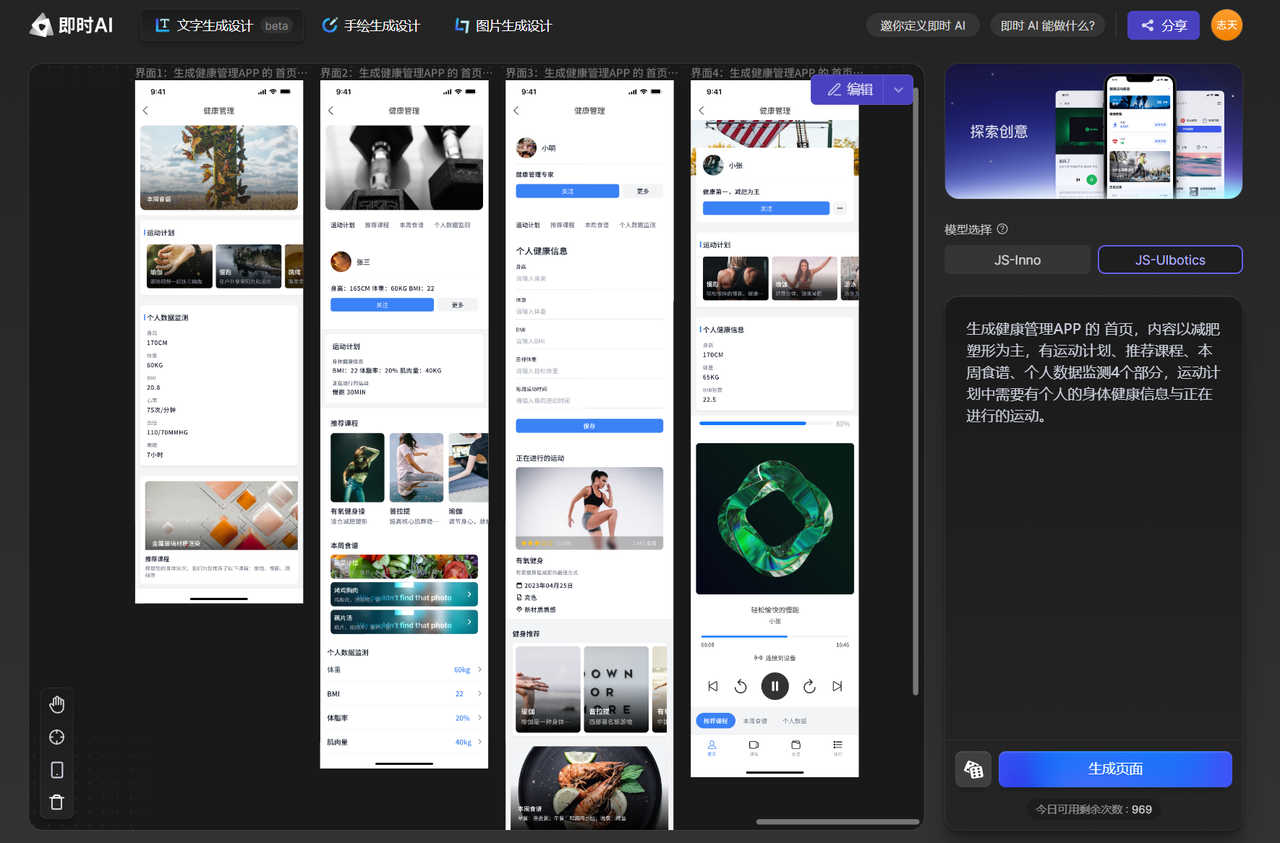
Task: Open the dropdown arrow beside 编辑
Action: pos(898,90)
